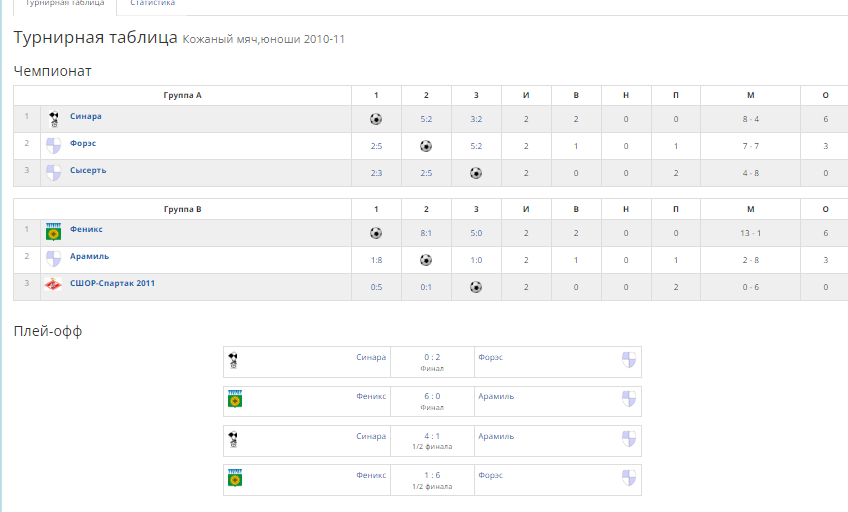Viewport: 848px width, 512px height.
Task: Open the 0:5 score in СШОР-Спартак row
Action: (x=376, y=287)
